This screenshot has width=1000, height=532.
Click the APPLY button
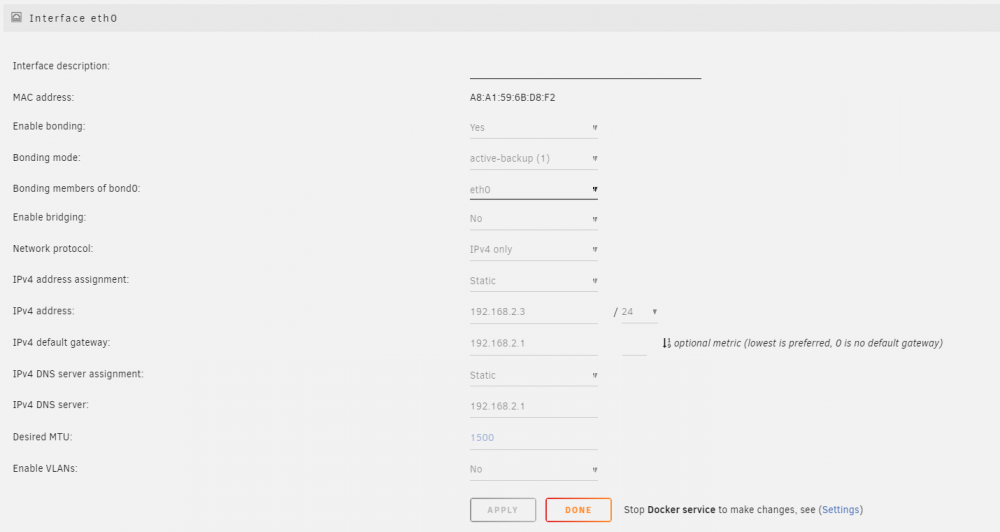(503, 510)
